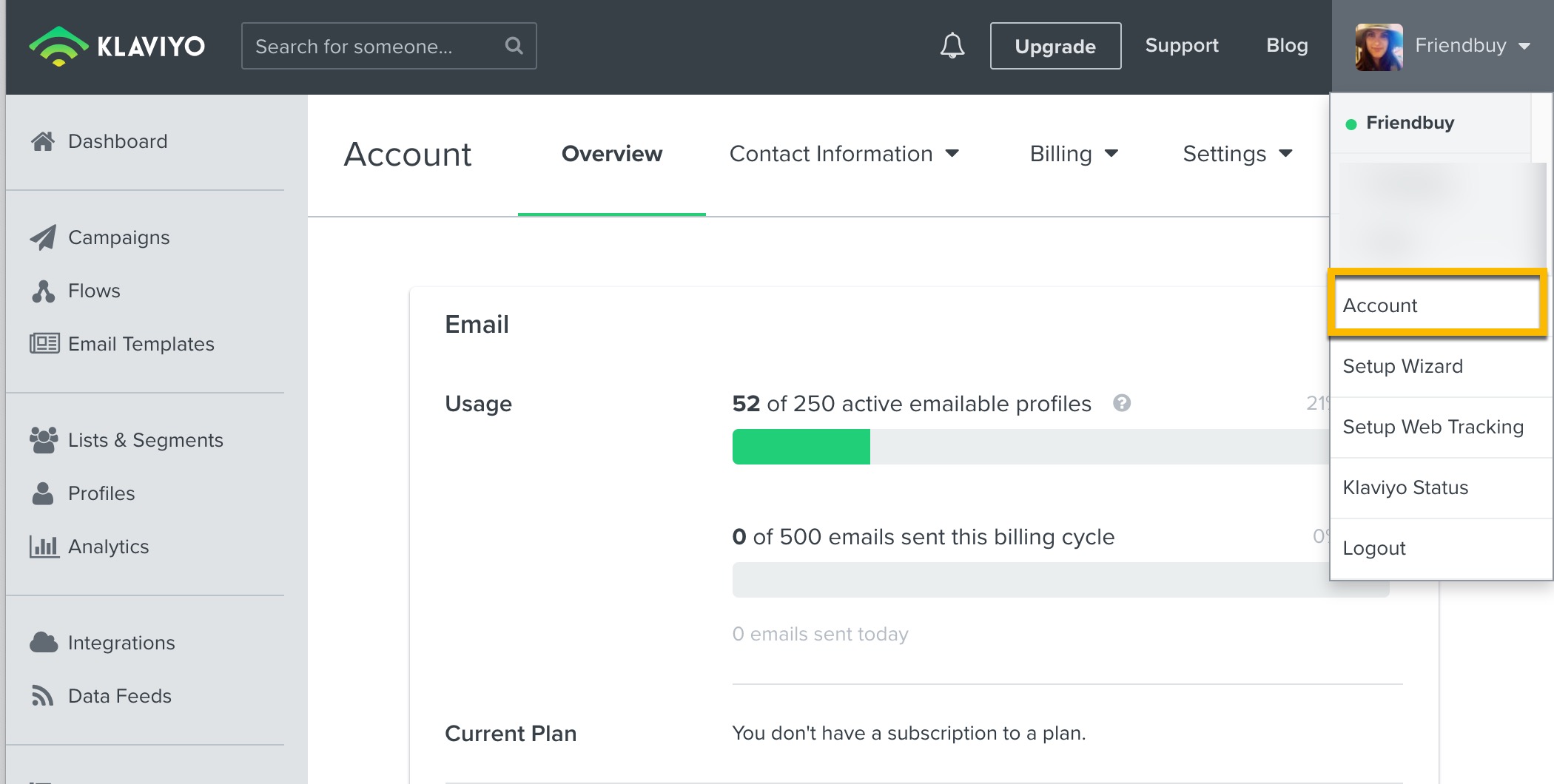Open the Dashboard page
Image resolution: width=1554 pixels, height=784 pixels.
(118, 141)
